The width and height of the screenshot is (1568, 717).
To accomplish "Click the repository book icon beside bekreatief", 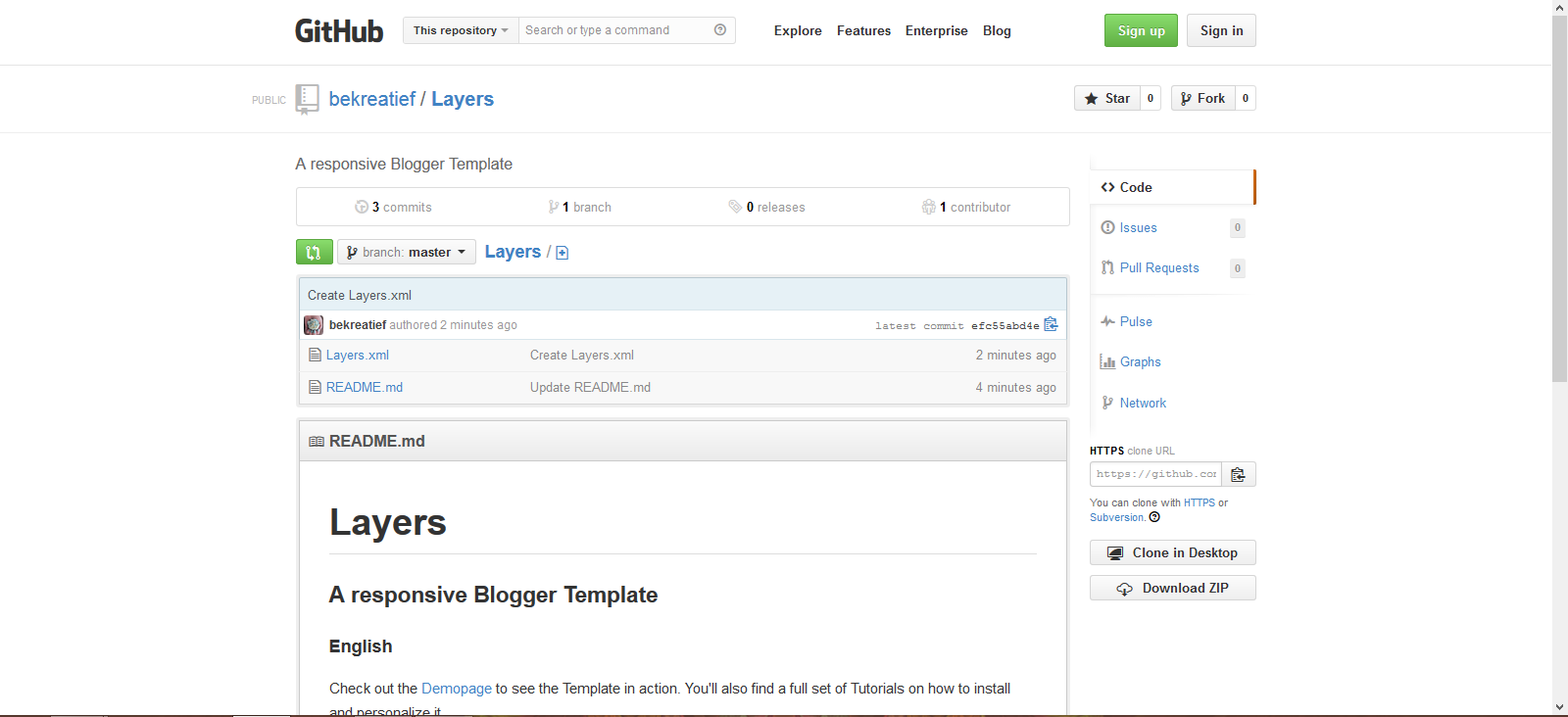I will click(x=307, y=99).
